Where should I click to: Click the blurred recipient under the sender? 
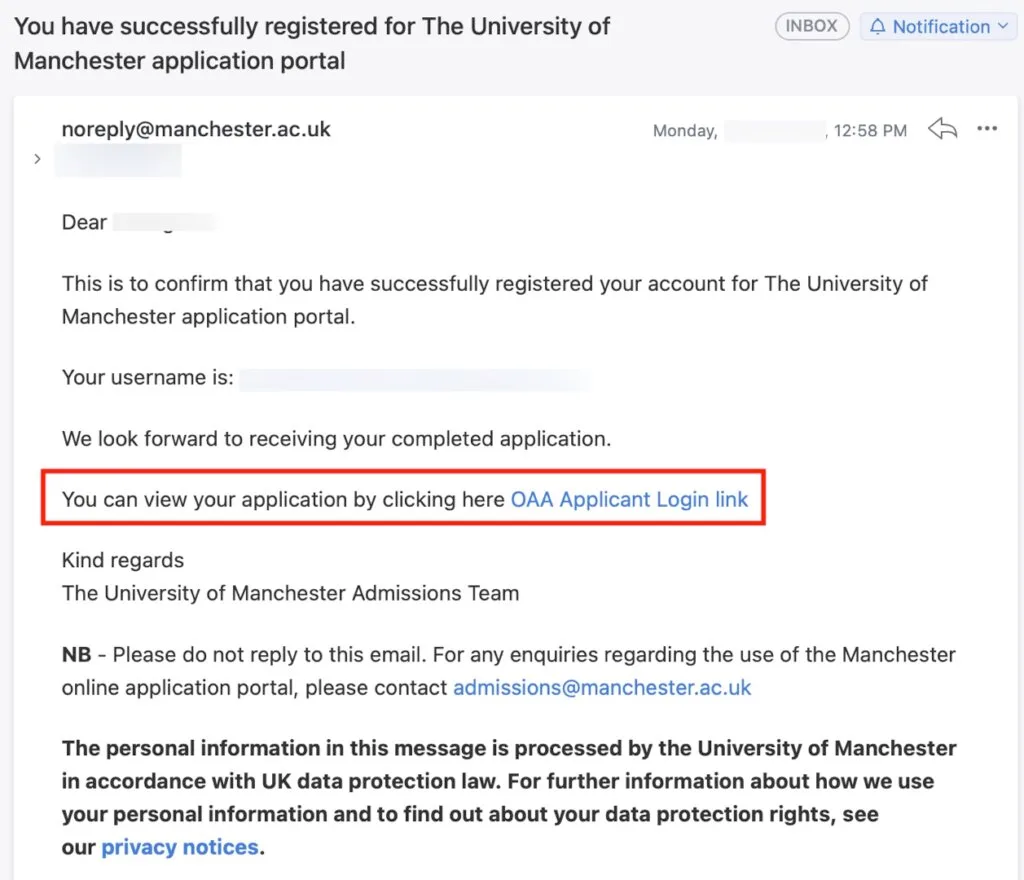(x=118, y=160)
